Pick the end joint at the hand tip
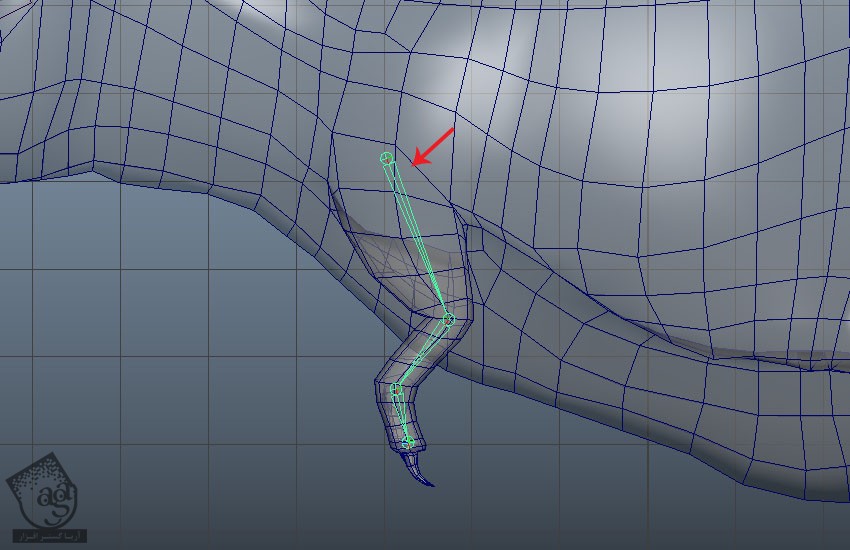 click(408, 442)
